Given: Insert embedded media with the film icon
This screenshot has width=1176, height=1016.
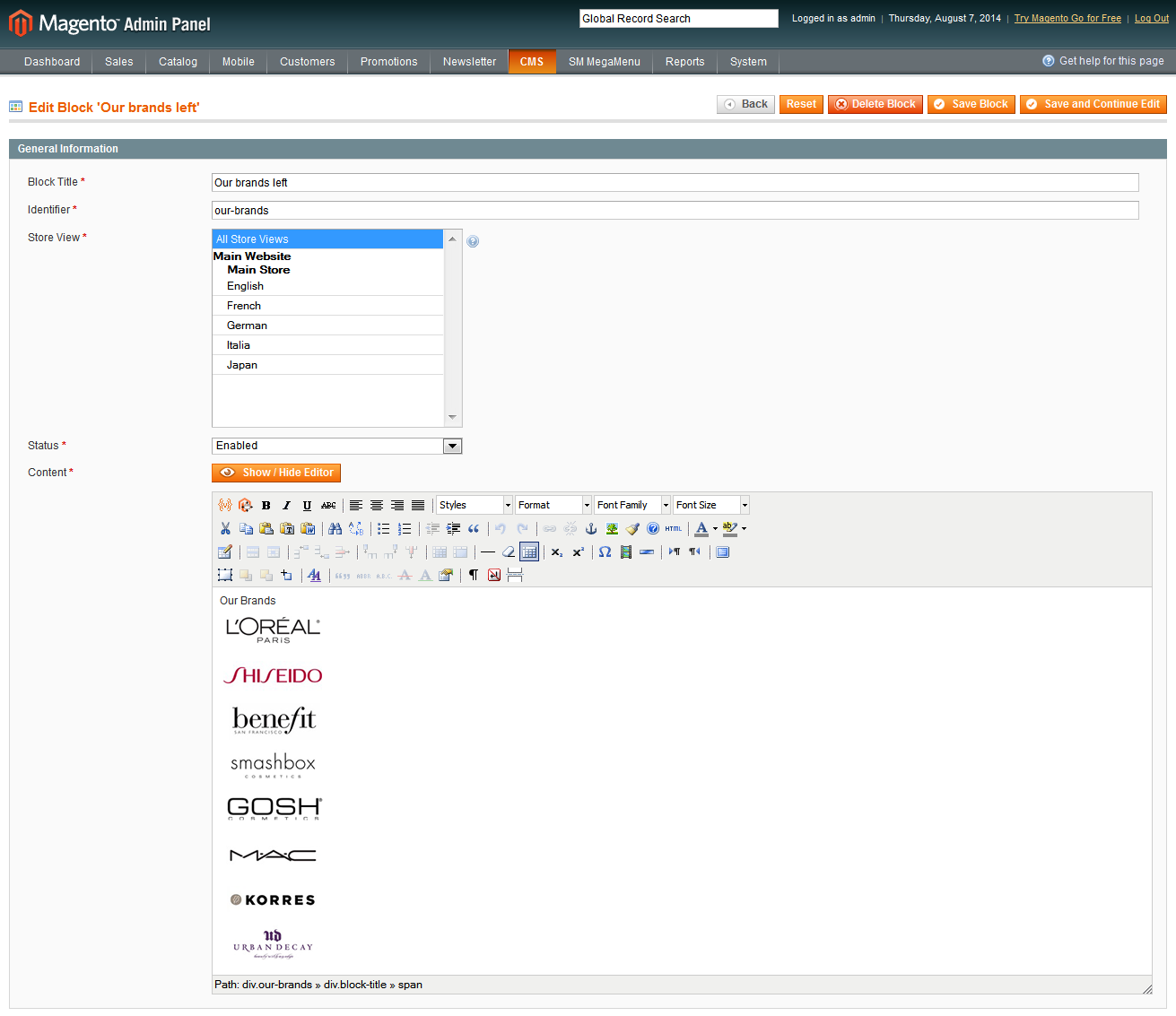Looking at the screenshot, I should pos(626,551).
